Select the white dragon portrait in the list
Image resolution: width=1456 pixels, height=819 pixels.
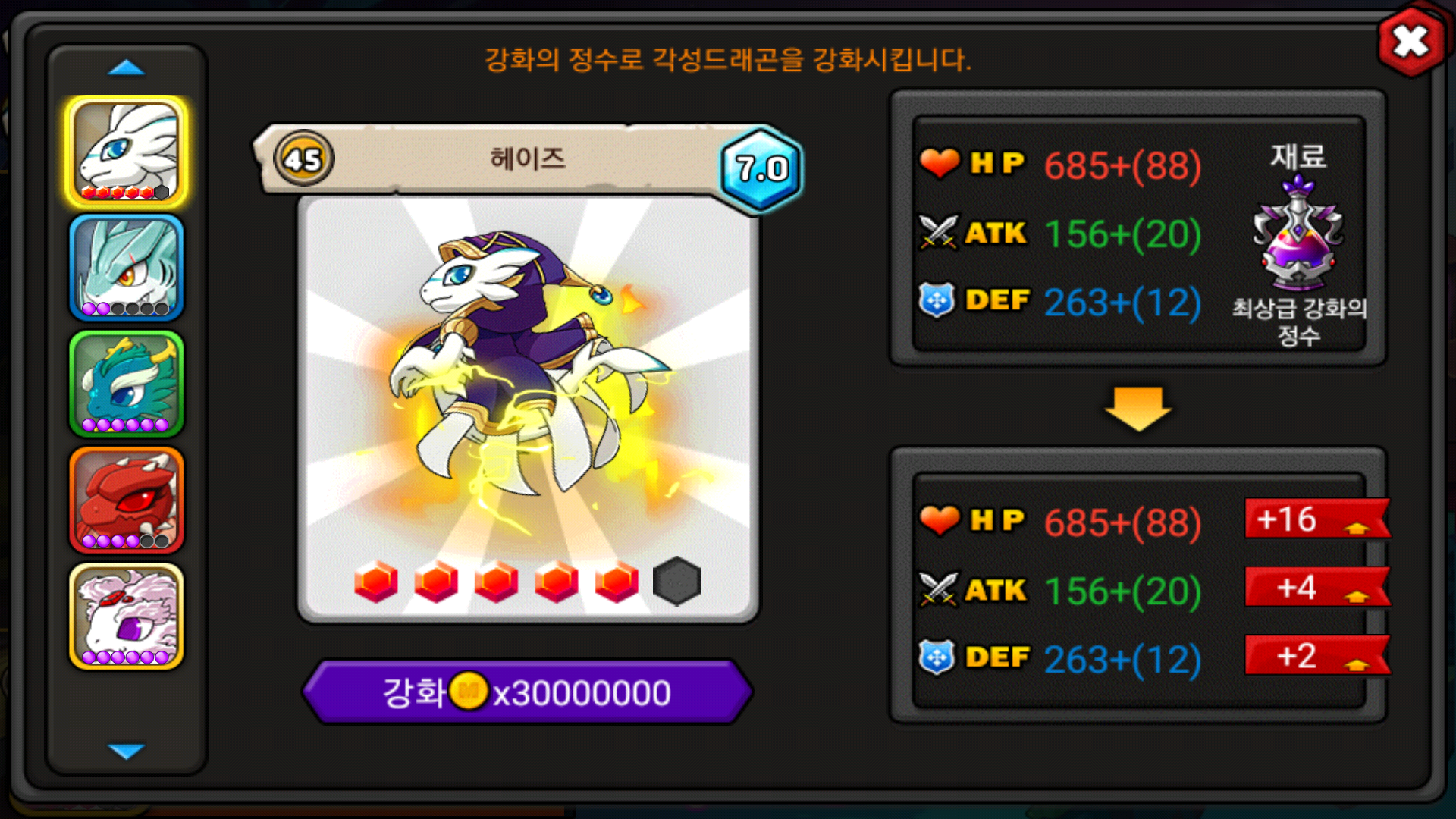coord(127,152)
